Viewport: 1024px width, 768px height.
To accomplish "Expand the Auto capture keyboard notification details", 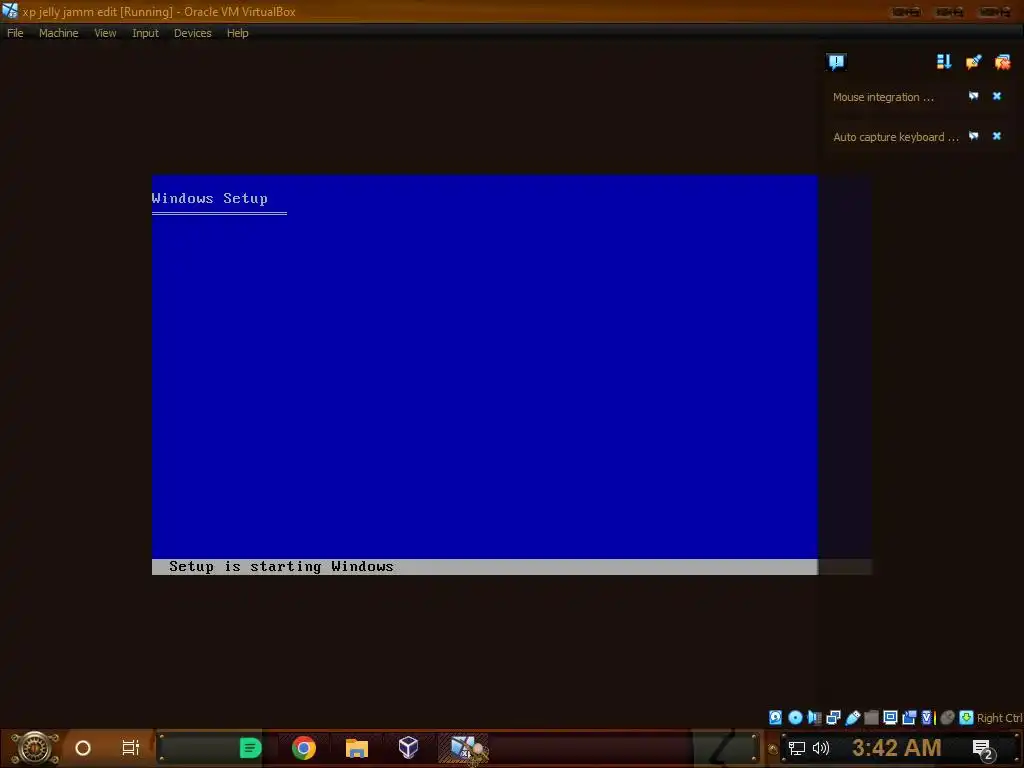I will [x=973, y=136].
